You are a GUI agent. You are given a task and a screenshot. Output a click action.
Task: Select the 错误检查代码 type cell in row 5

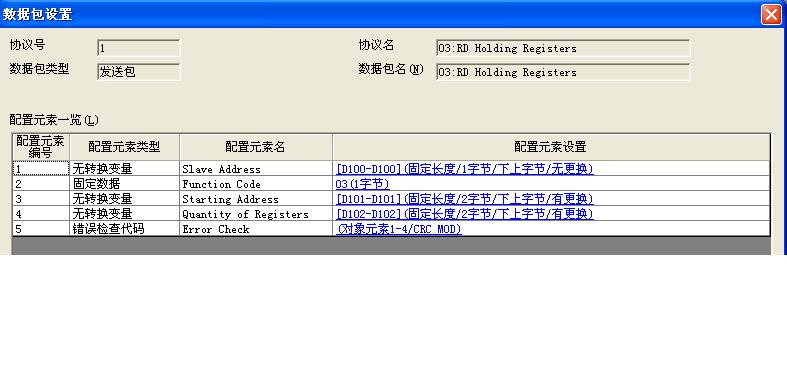point(124,229)
